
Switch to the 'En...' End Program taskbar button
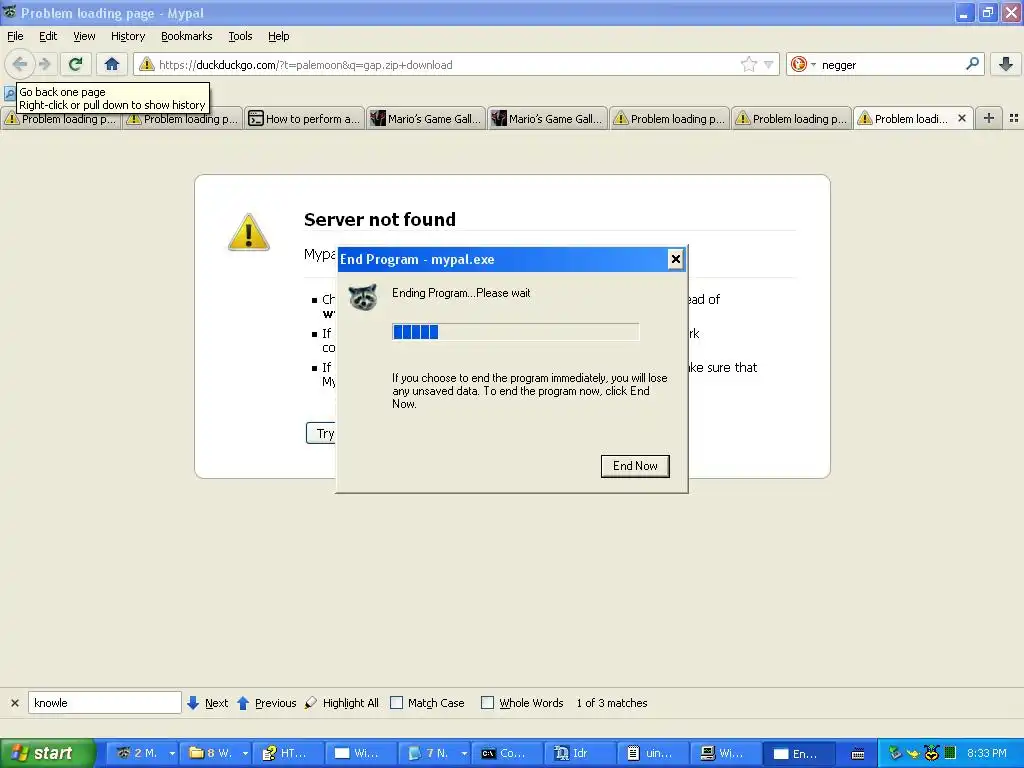click(x=800, y=753)
